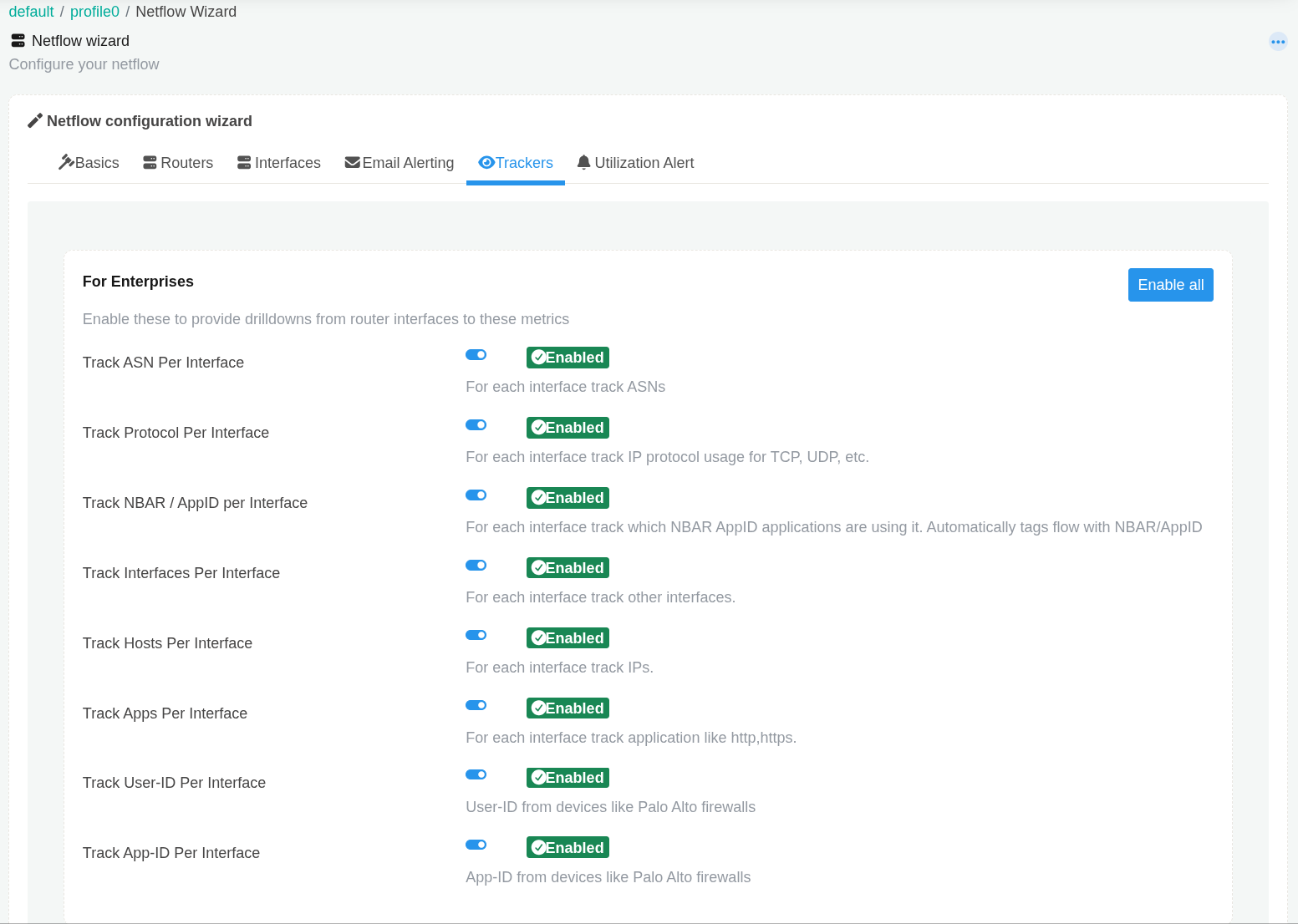
Task: Toggle Track Protocol Per Interface switch
Action: pyautogui.click(x=476, y=425)
